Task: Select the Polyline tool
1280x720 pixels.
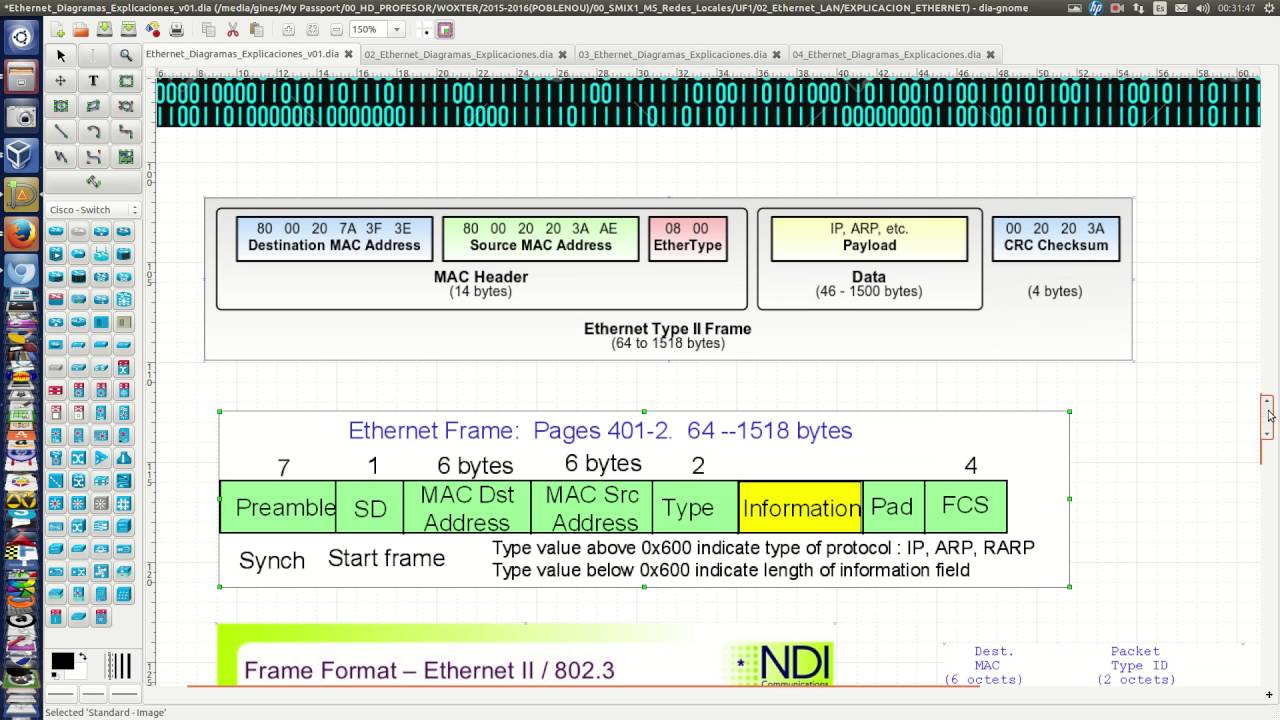Action: pyautogui.click(x=61, y=157)
